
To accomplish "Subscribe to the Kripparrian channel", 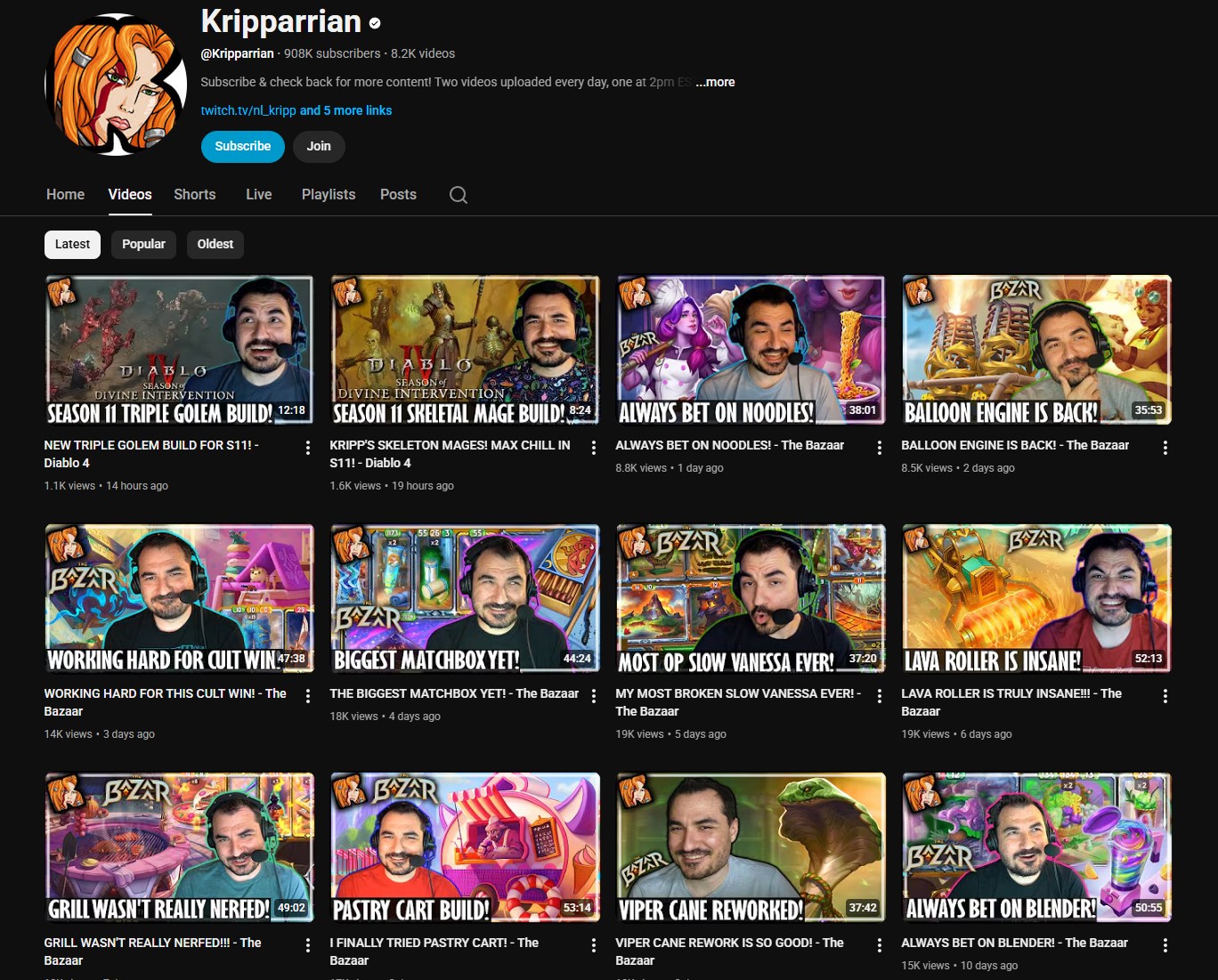I will click(x=243, y=146).
